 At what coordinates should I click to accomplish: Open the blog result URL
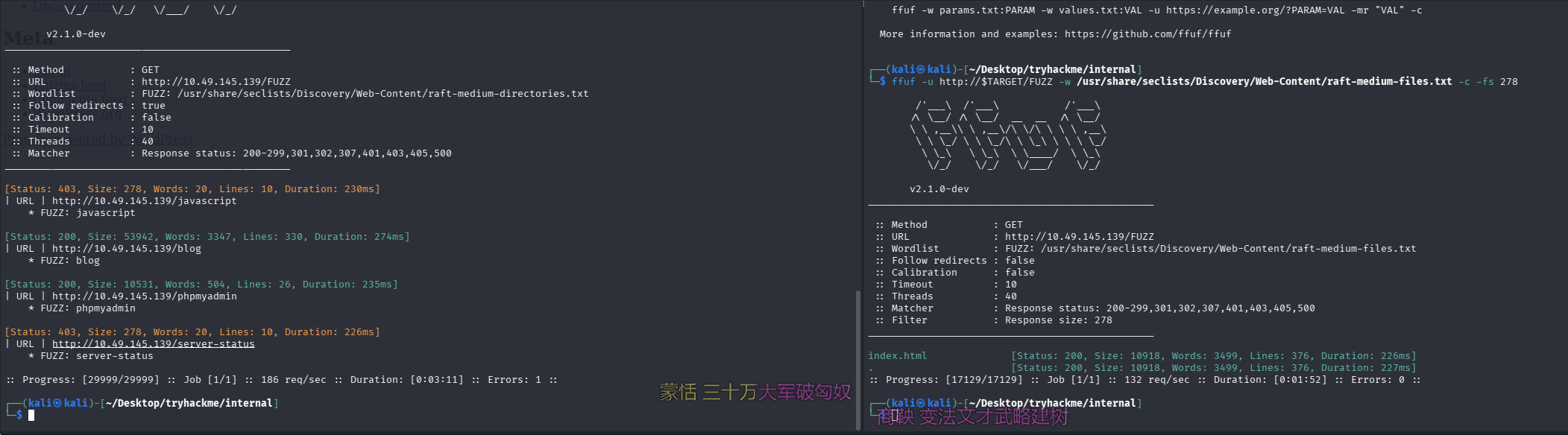click(126, 248)
